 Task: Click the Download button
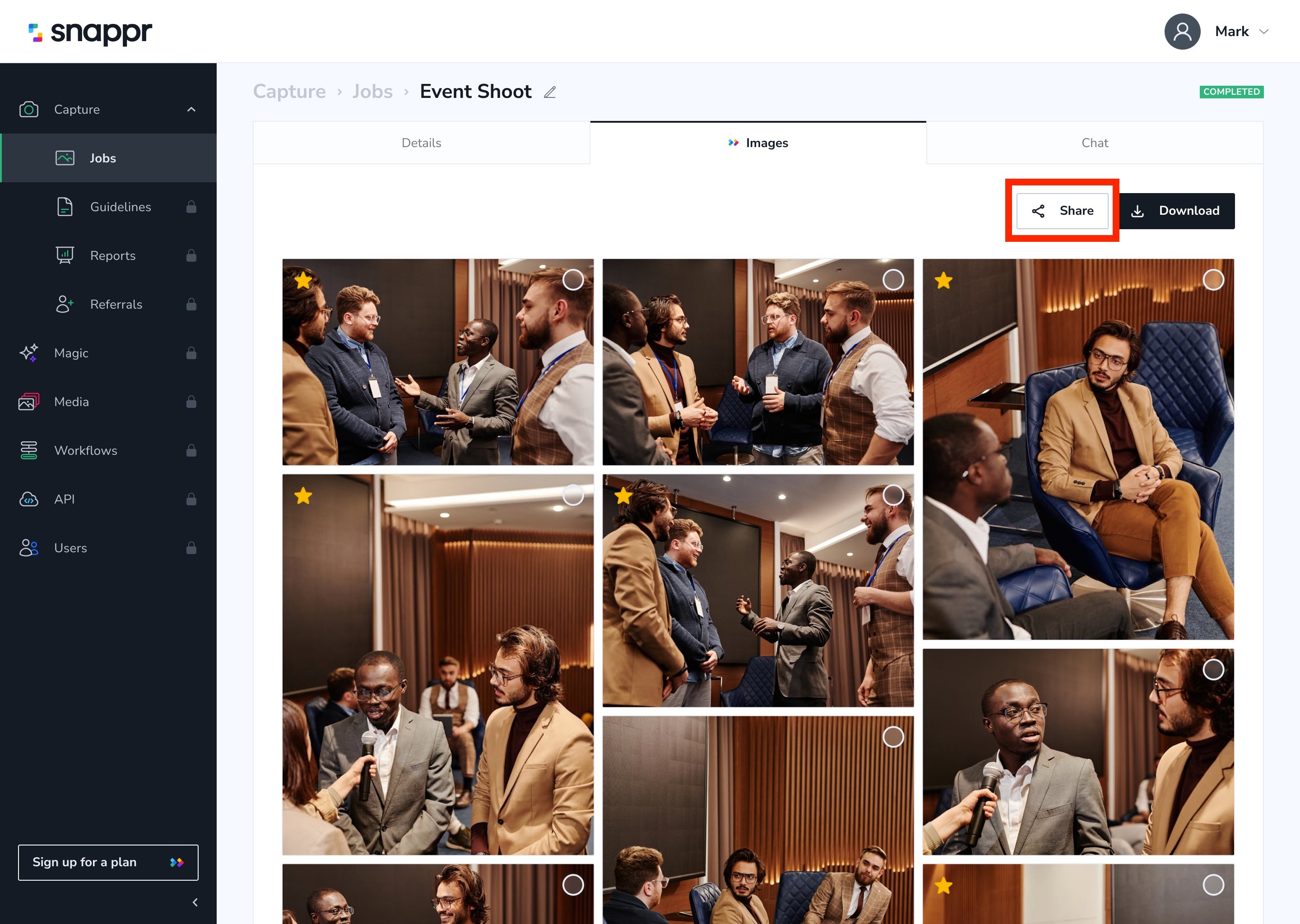coord(1177,211)
